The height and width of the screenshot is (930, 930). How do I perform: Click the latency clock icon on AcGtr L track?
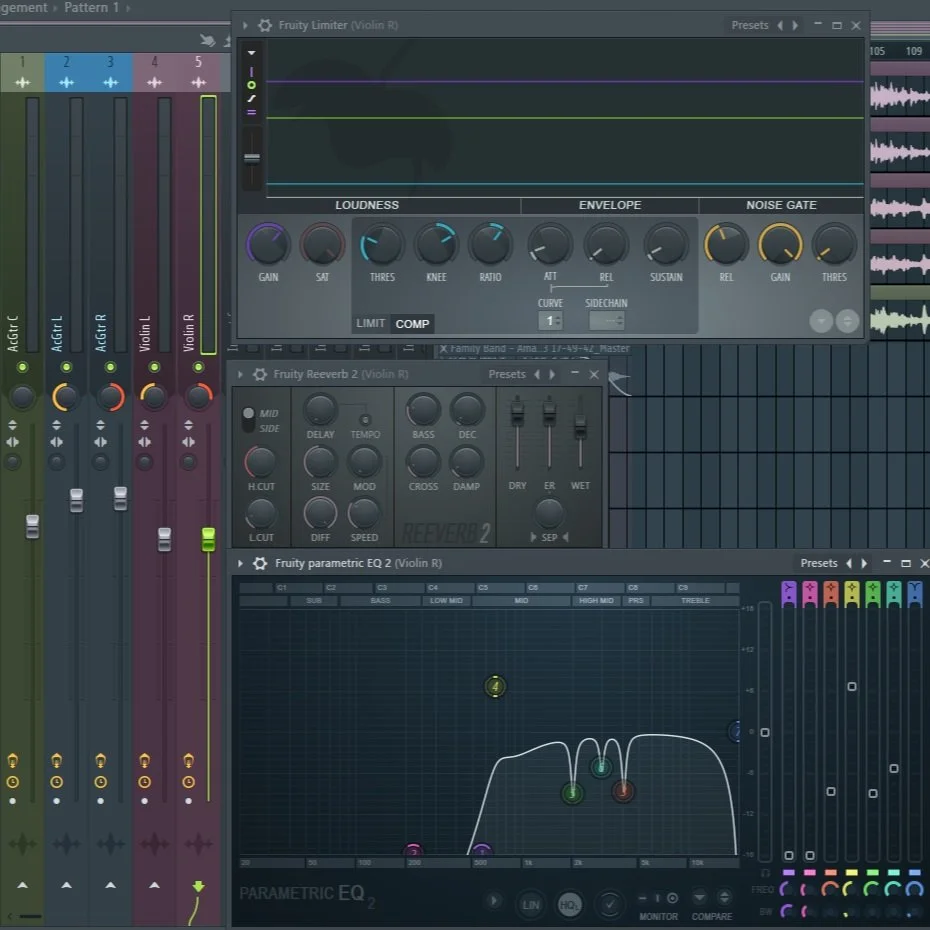click(56, 782)
